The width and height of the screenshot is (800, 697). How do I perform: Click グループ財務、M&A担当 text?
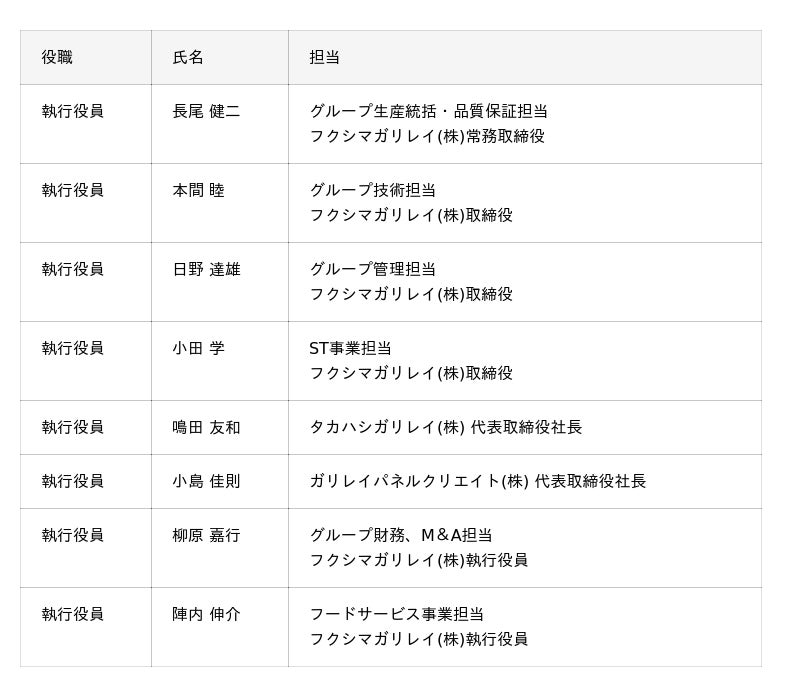(x=400, y=536)
